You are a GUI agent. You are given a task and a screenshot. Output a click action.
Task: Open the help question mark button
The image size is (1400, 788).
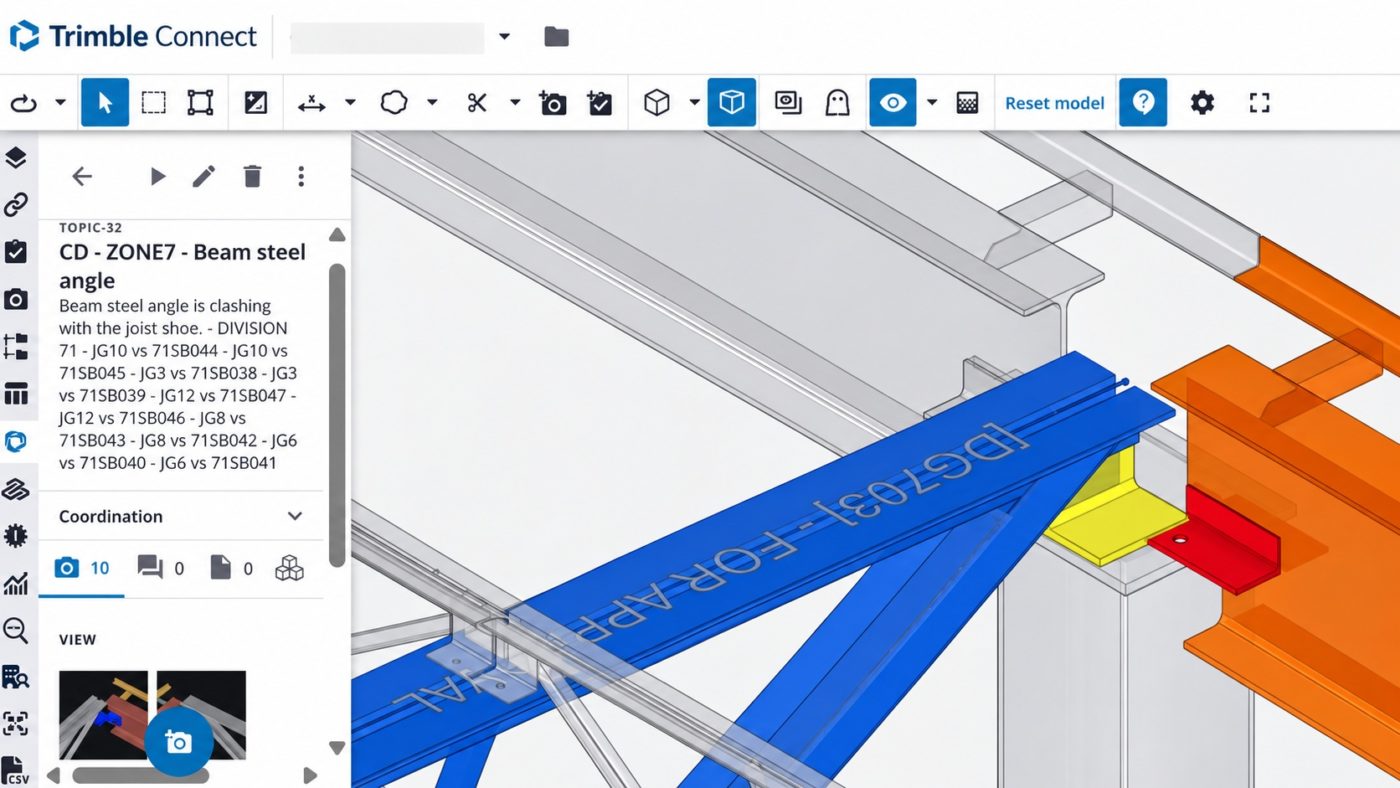(x=1143, y=102)
